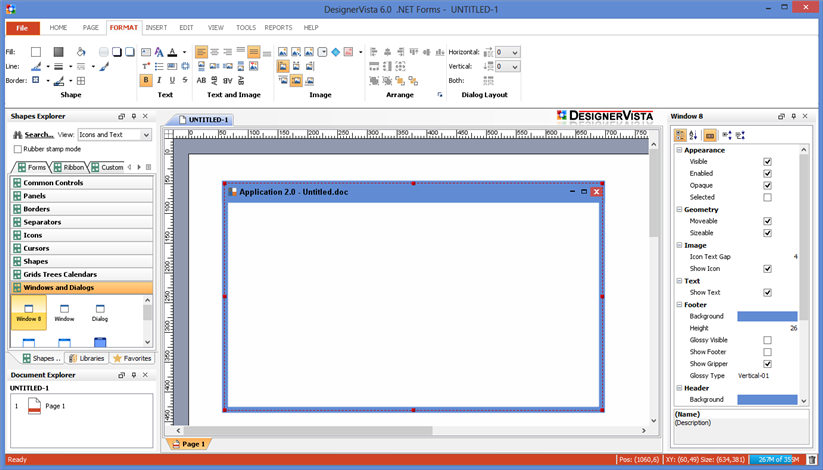
Task: Click the Border grid table icon
Action: 81,81
